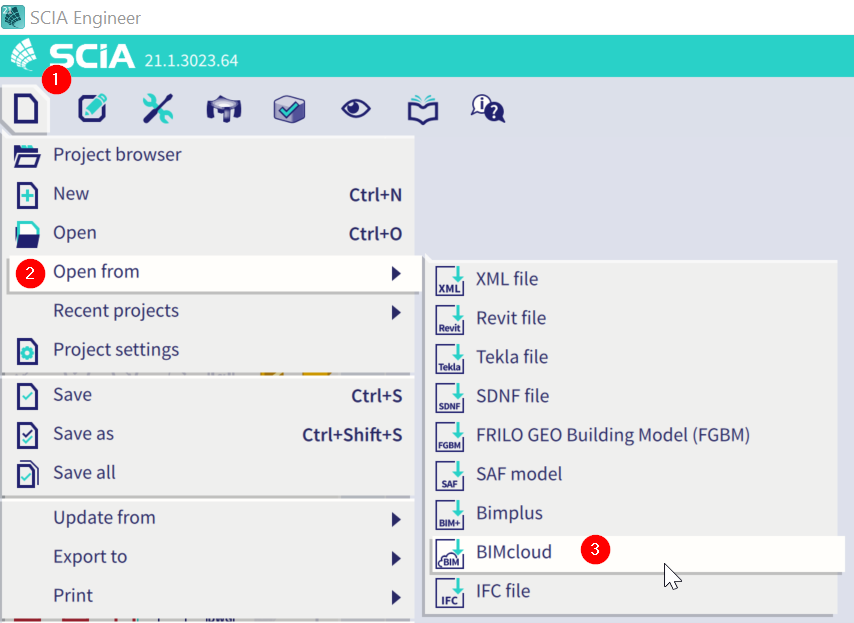
Task: Click the FGBM import icon
Action: coord(450,436)
